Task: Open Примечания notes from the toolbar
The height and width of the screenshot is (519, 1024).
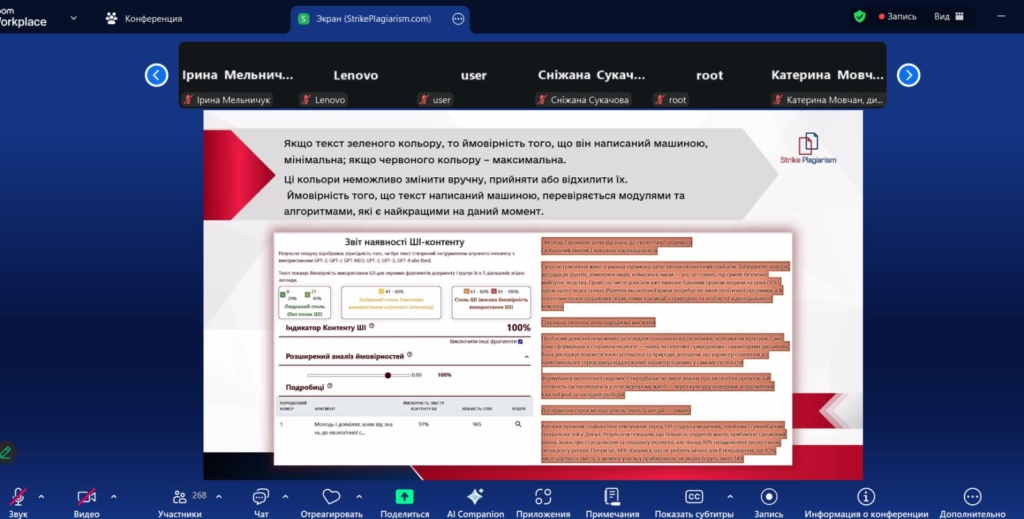Action: click(x=612, y=496)
